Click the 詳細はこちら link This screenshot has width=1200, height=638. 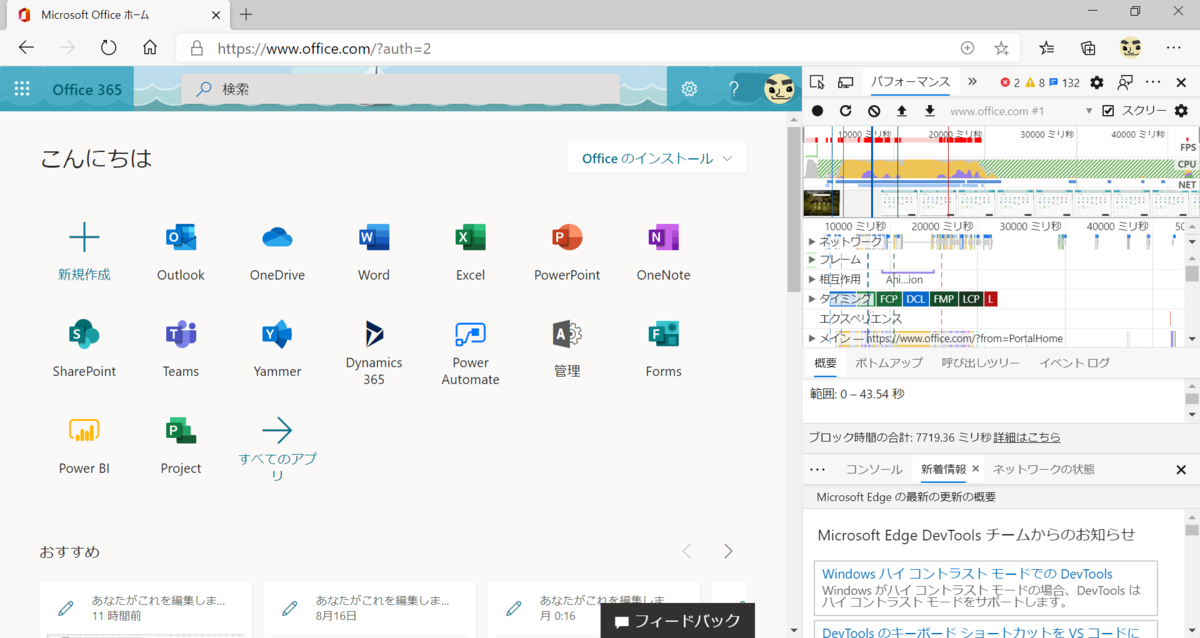coord(1027,437)
